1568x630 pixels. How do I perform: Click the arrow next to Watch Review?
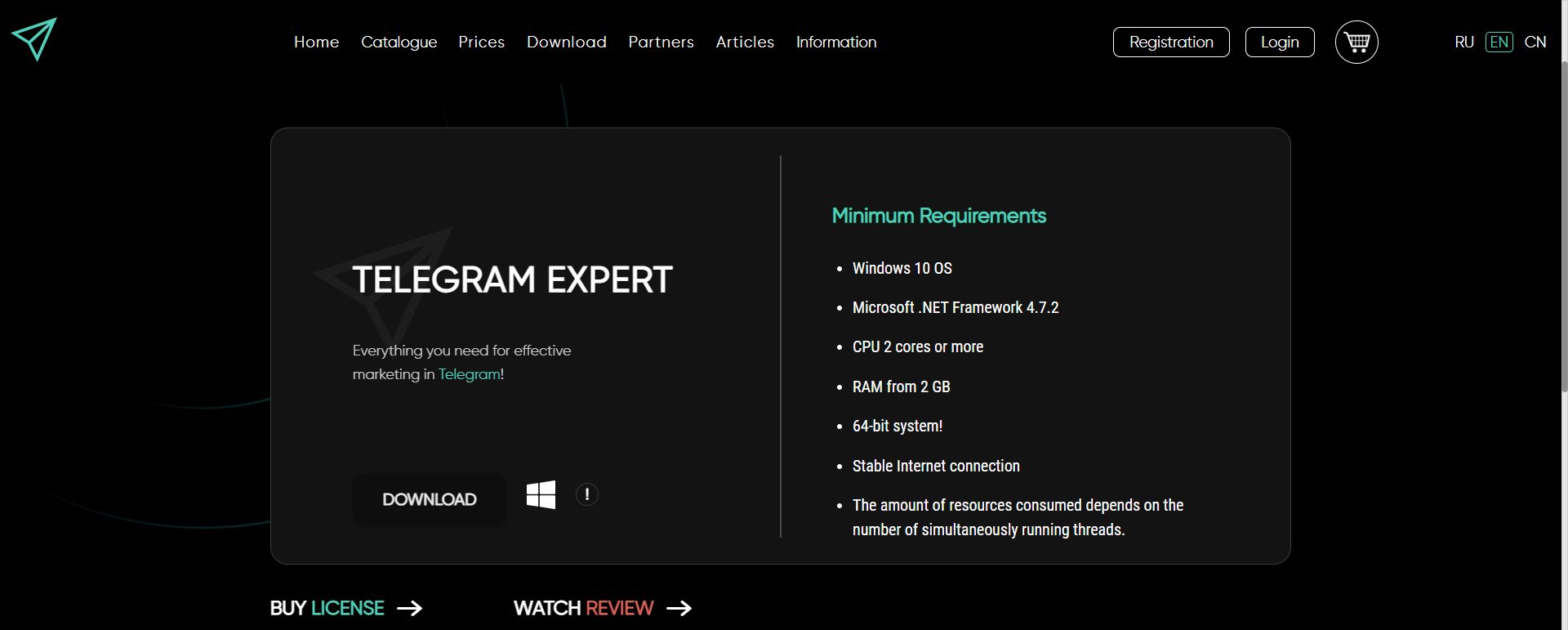click(679, 609)
